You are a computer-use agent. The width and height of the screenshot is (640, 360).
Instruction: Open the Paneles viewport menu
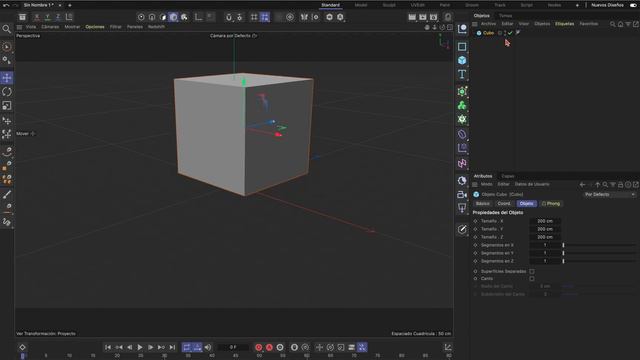135,27
